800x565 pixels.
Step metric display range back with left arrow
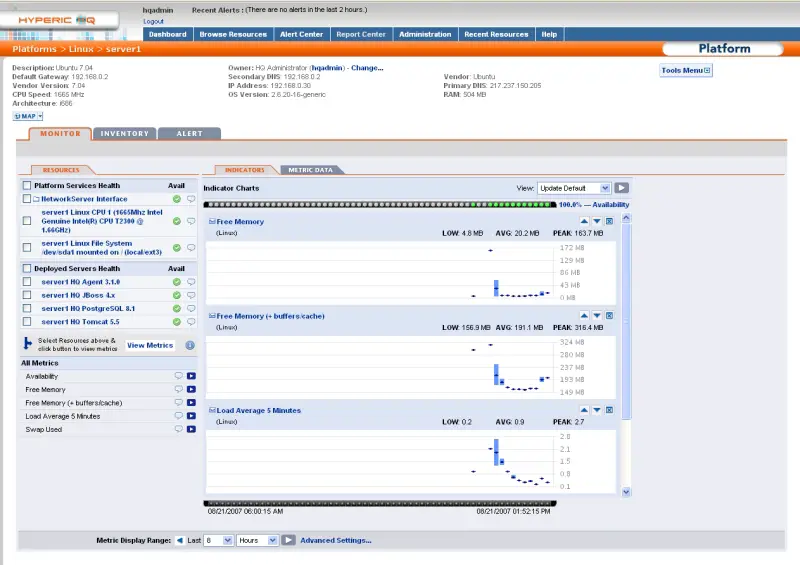180,540
